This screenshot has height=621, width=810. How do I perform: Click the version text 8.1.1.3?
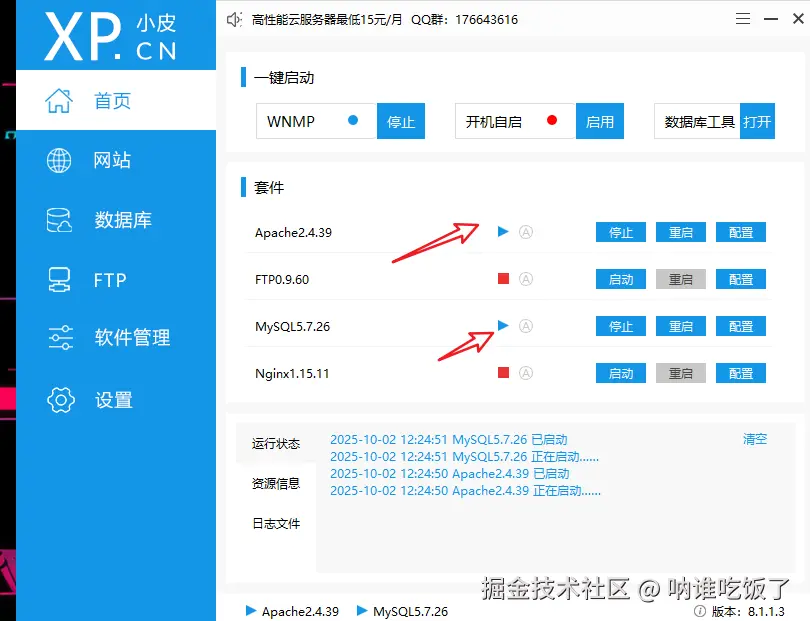click(x=766, y=611)
